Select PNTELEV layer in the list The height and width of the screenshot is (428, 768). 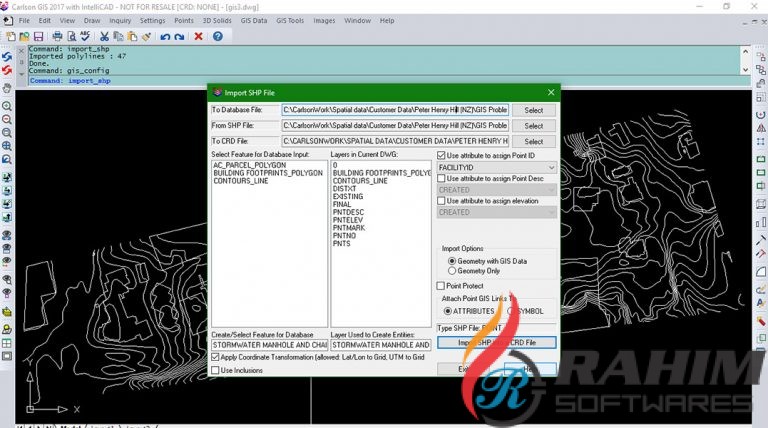348,220
